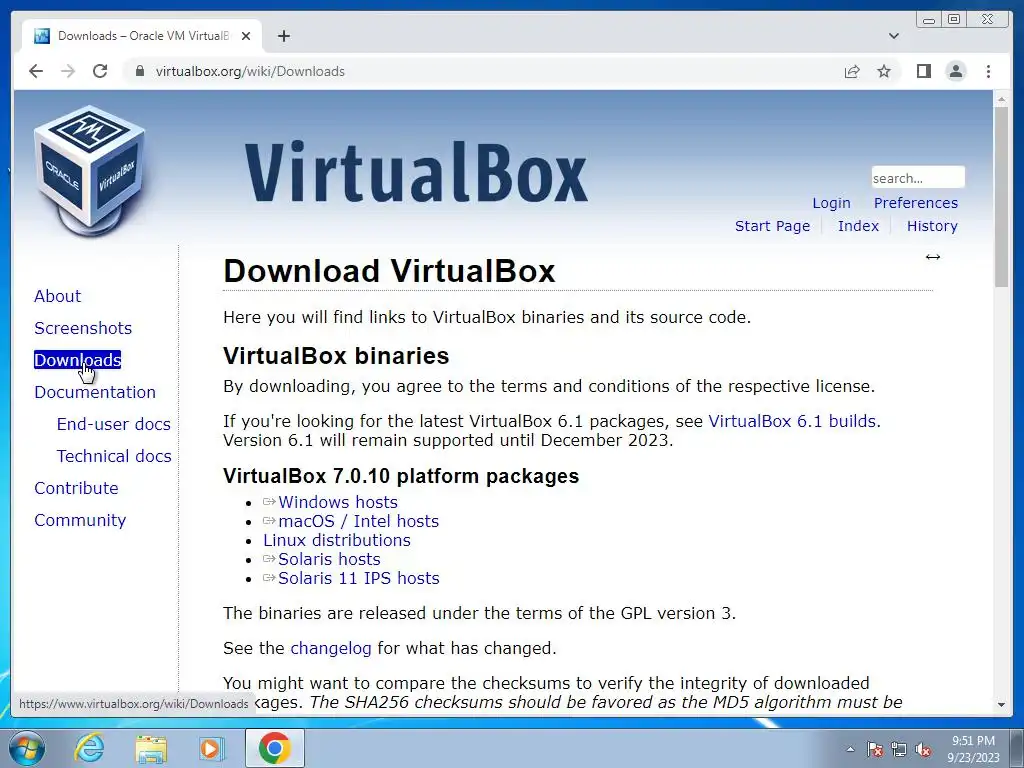1024x768 pixels.
Task: Follow the VirtualBox 6.1 builds link
Action: 792,421
